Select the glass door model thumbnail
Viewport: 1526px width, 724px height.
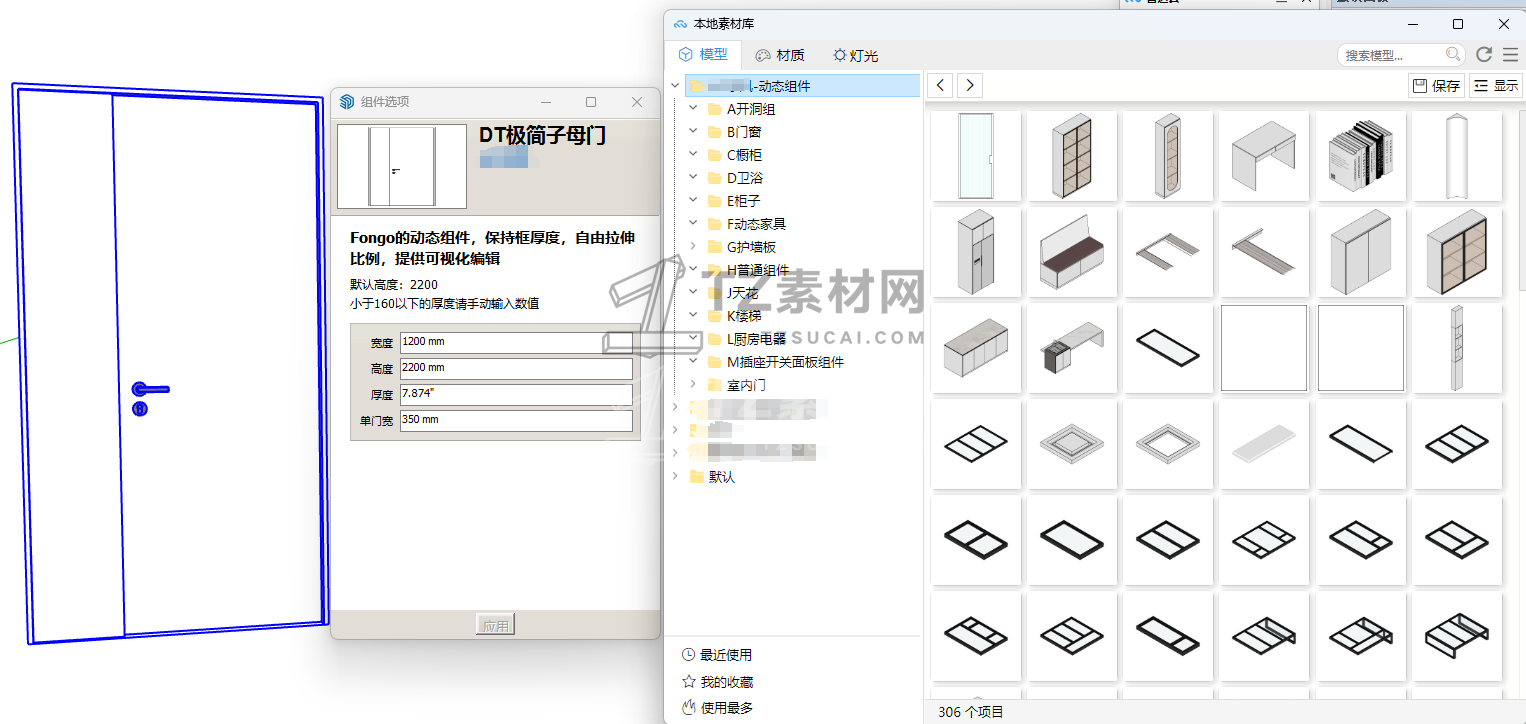(976, 156)
